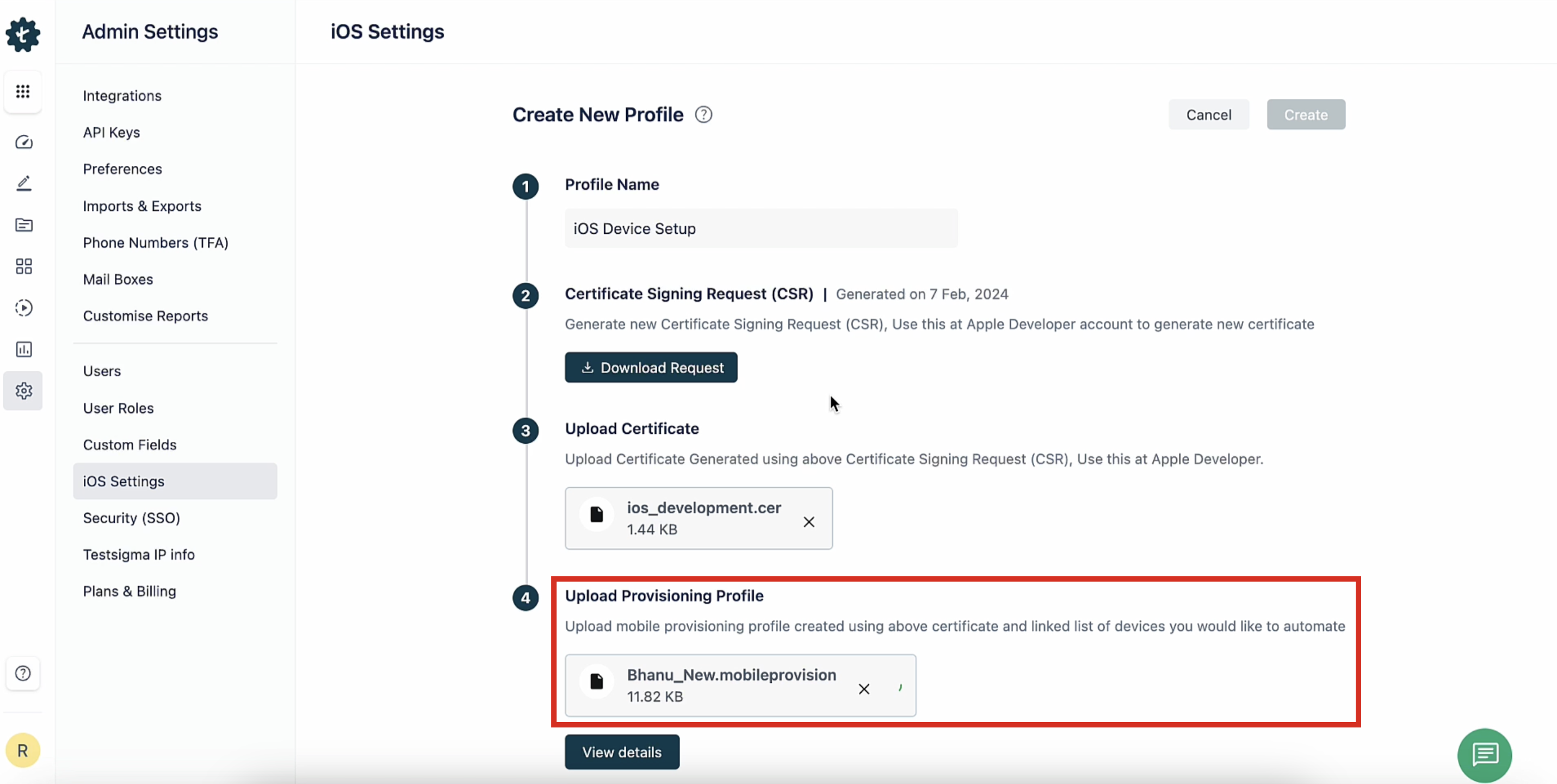This screenshot has height=784, width=1557.
Task: Open the test runs play icon
Action: click(x=23, y=307)
